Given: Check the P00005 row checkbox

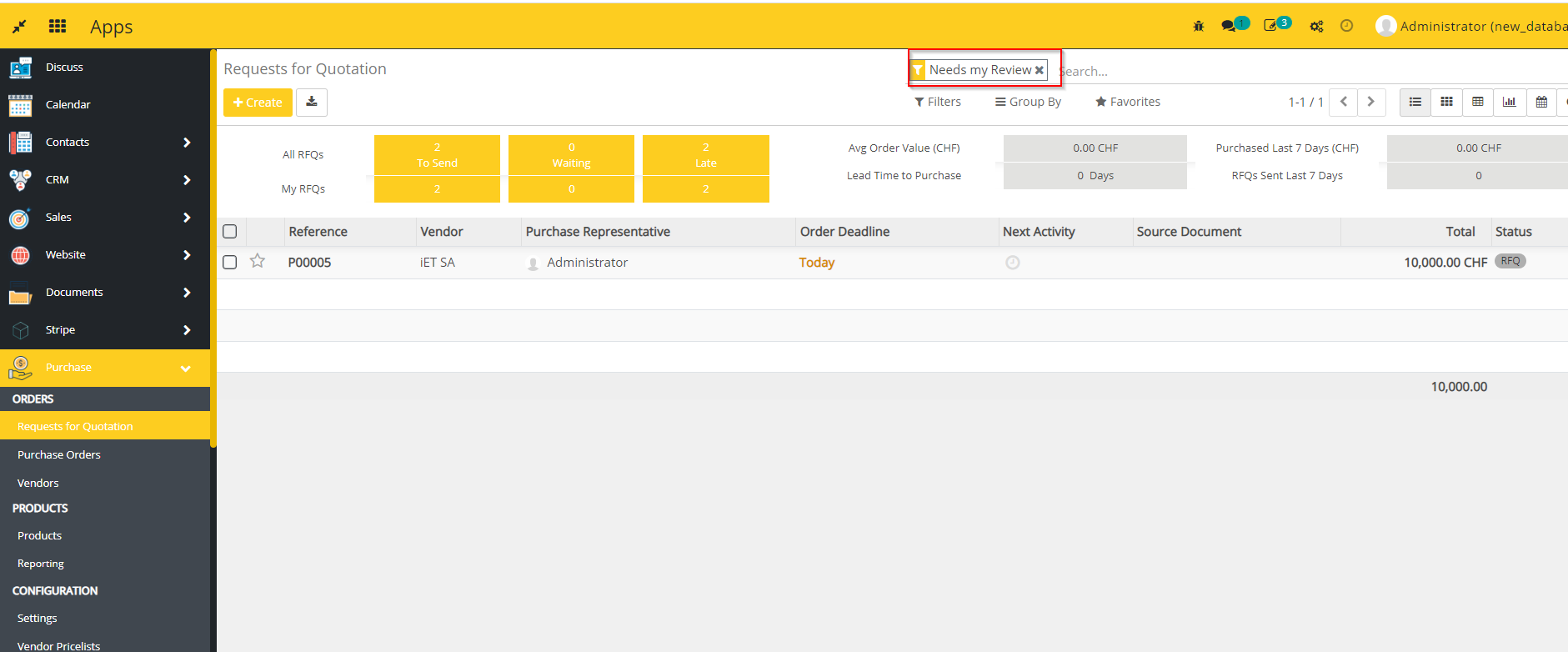Looking at the screenshot, I should coord(230,263).
